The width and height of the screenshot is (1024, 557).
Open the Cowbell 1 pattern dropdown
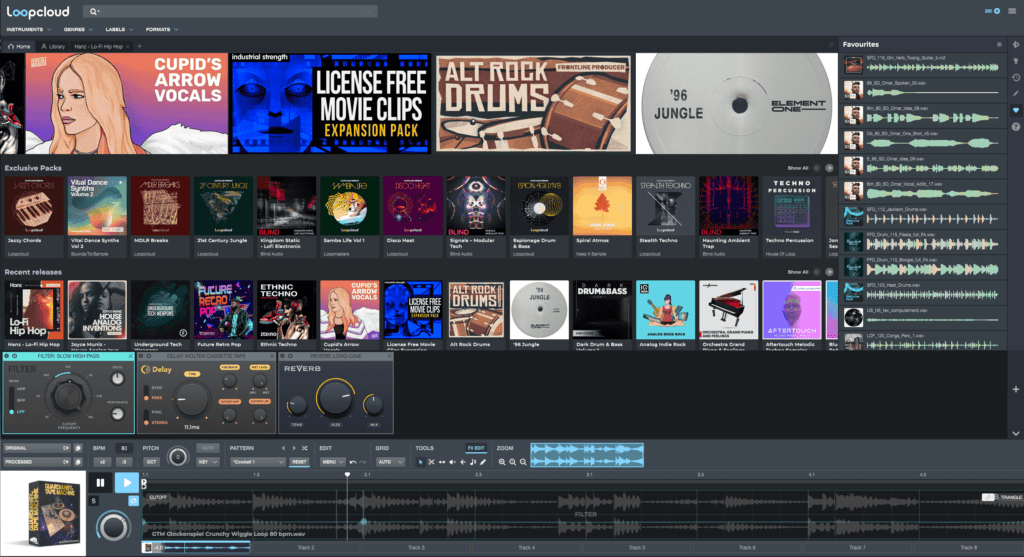click(257, 462)
